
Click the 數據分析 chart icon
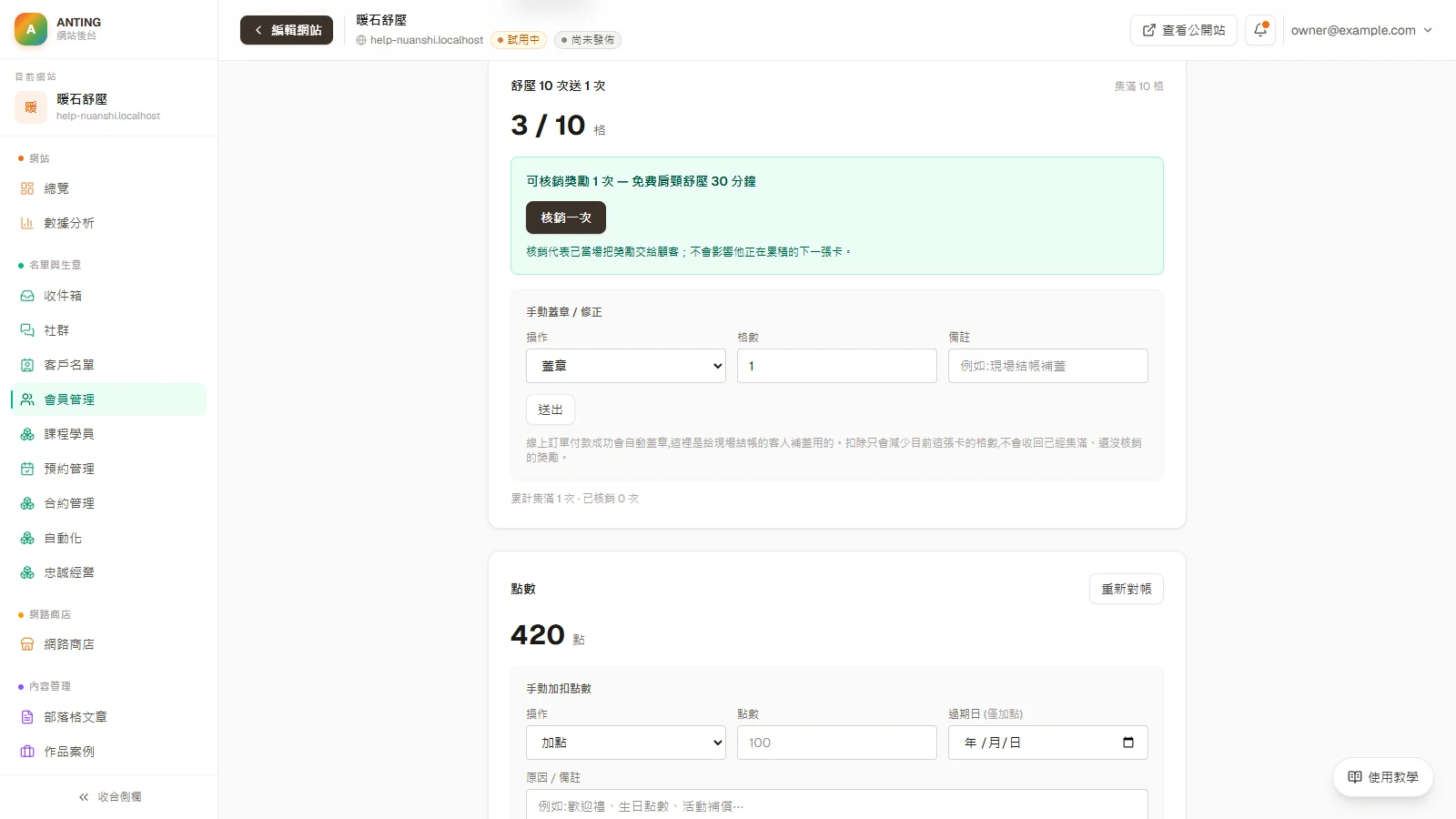point(27,223)
